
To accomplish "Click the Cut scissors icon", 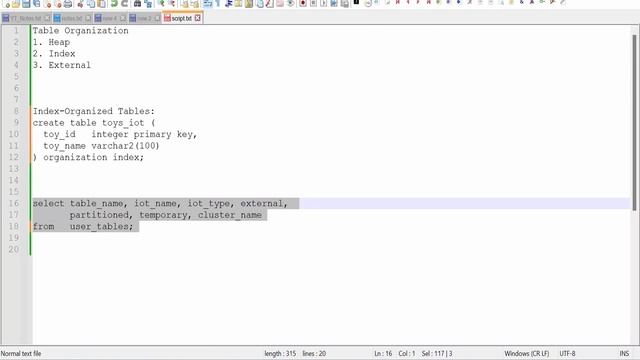I will pos(80,4).
